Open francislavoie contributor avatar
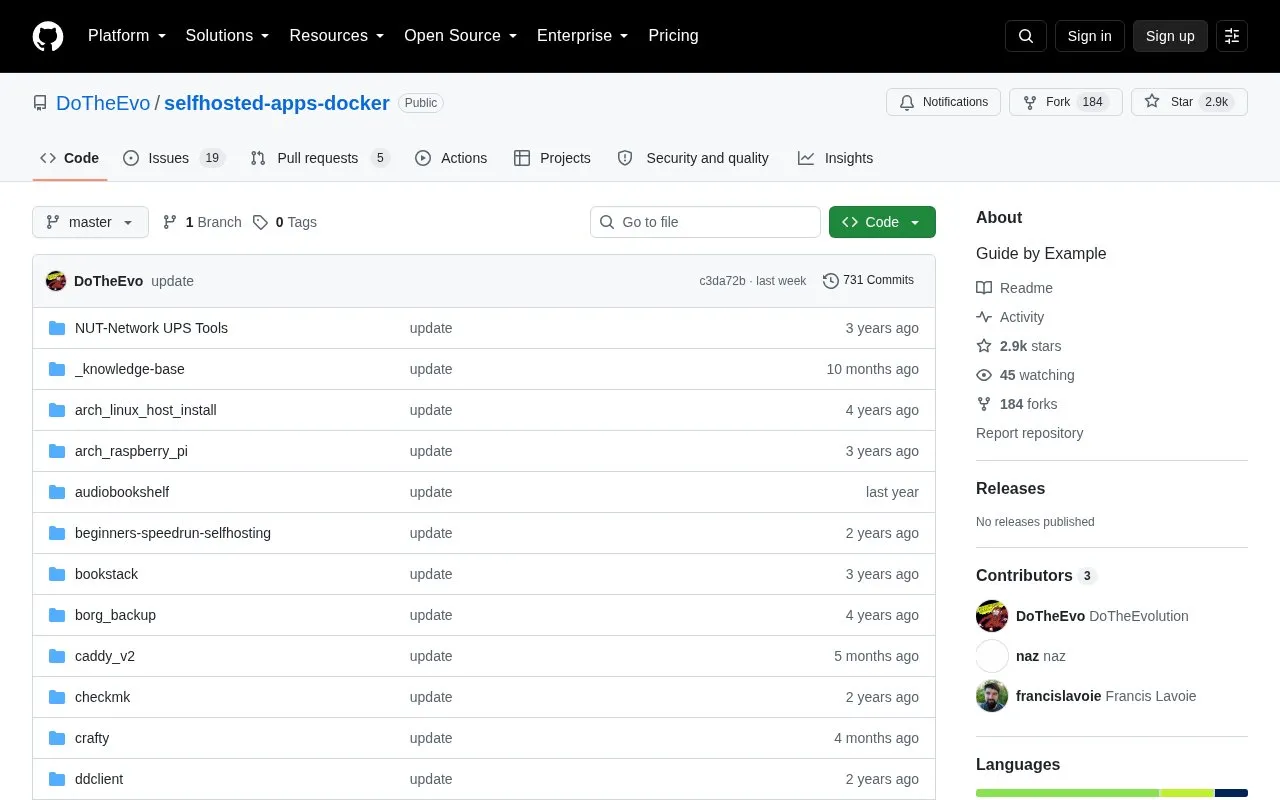The height and width of the screenshot is (800, 1280). (992, 696)
